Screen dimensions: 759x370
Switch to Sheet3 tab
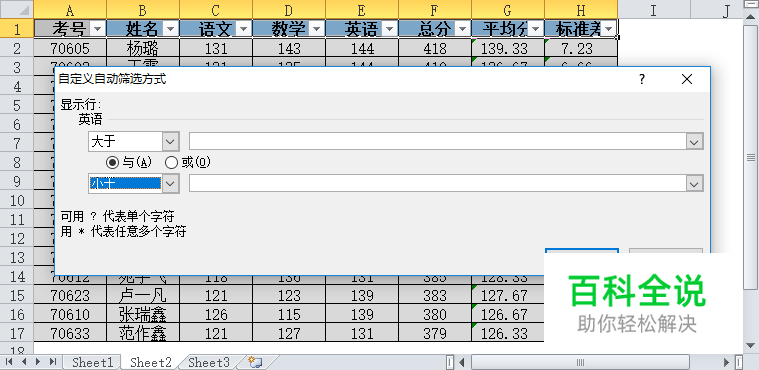click(x=209, y=362)
